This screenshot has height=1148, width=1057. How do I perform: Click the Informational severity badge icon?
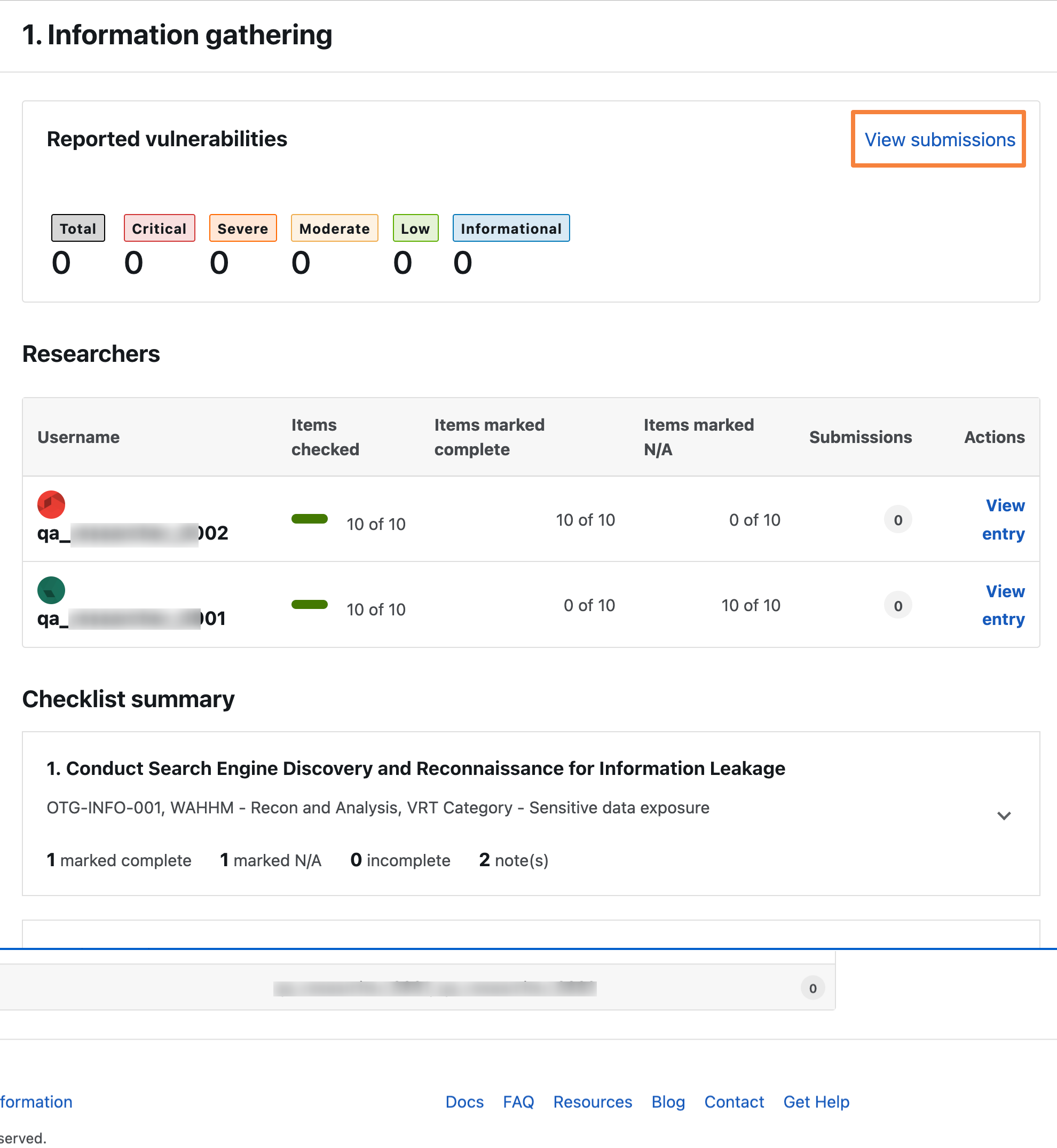(x=511, y=228)
